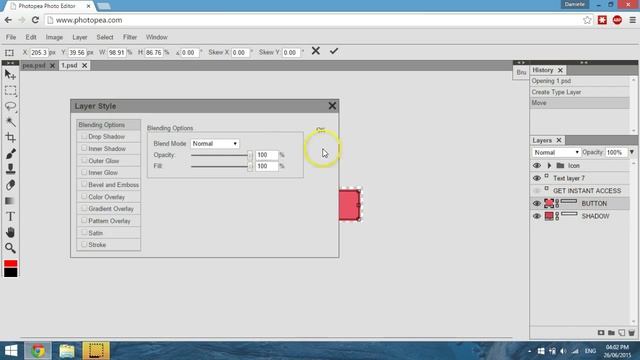The image size is (640, 360).
Task: Enable Outer Glow checkbox
Action: 84,160
